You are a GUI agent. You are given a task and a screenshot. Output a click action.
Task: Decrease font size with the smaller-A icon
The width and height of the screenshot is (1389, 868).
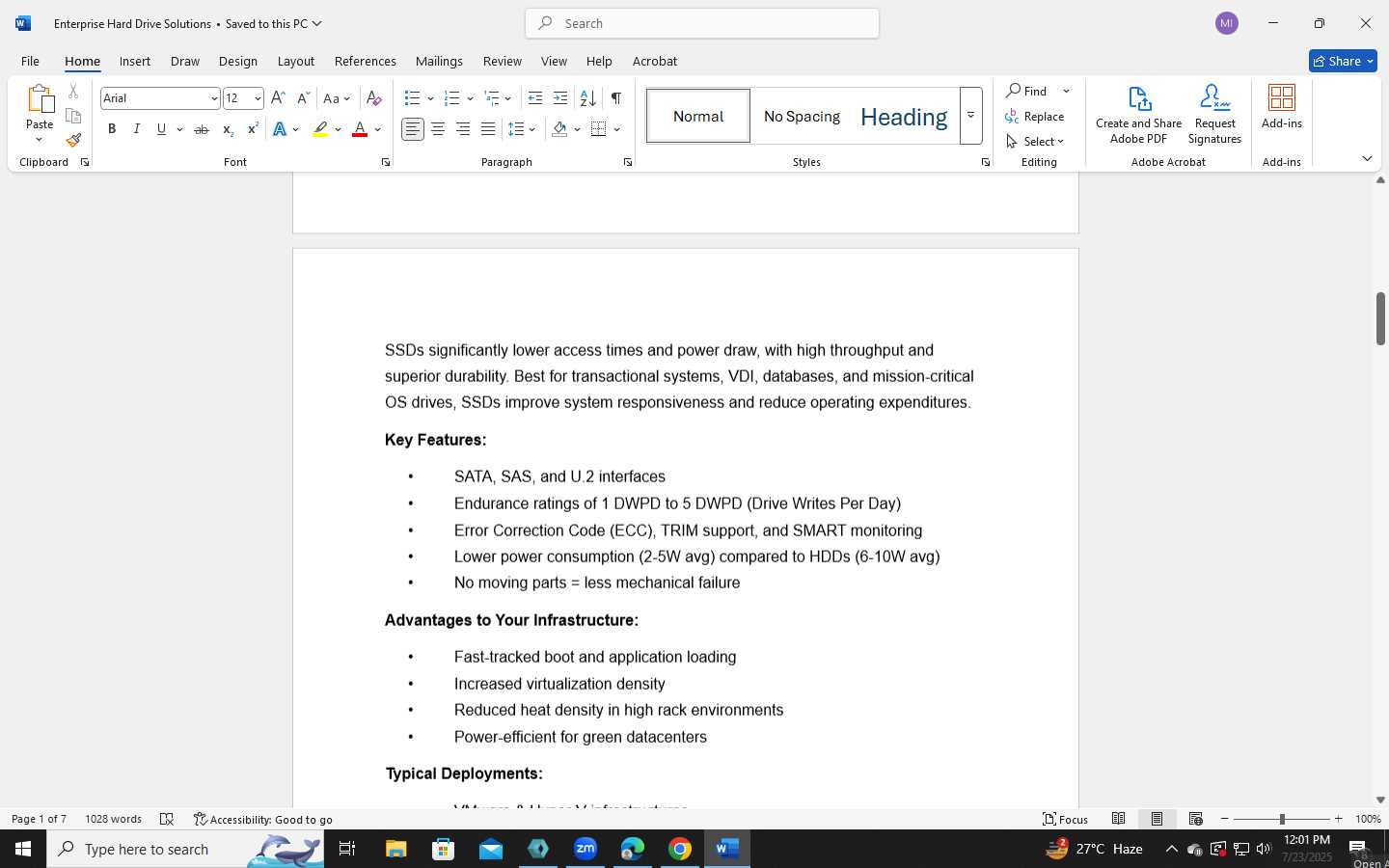(303, 98)
